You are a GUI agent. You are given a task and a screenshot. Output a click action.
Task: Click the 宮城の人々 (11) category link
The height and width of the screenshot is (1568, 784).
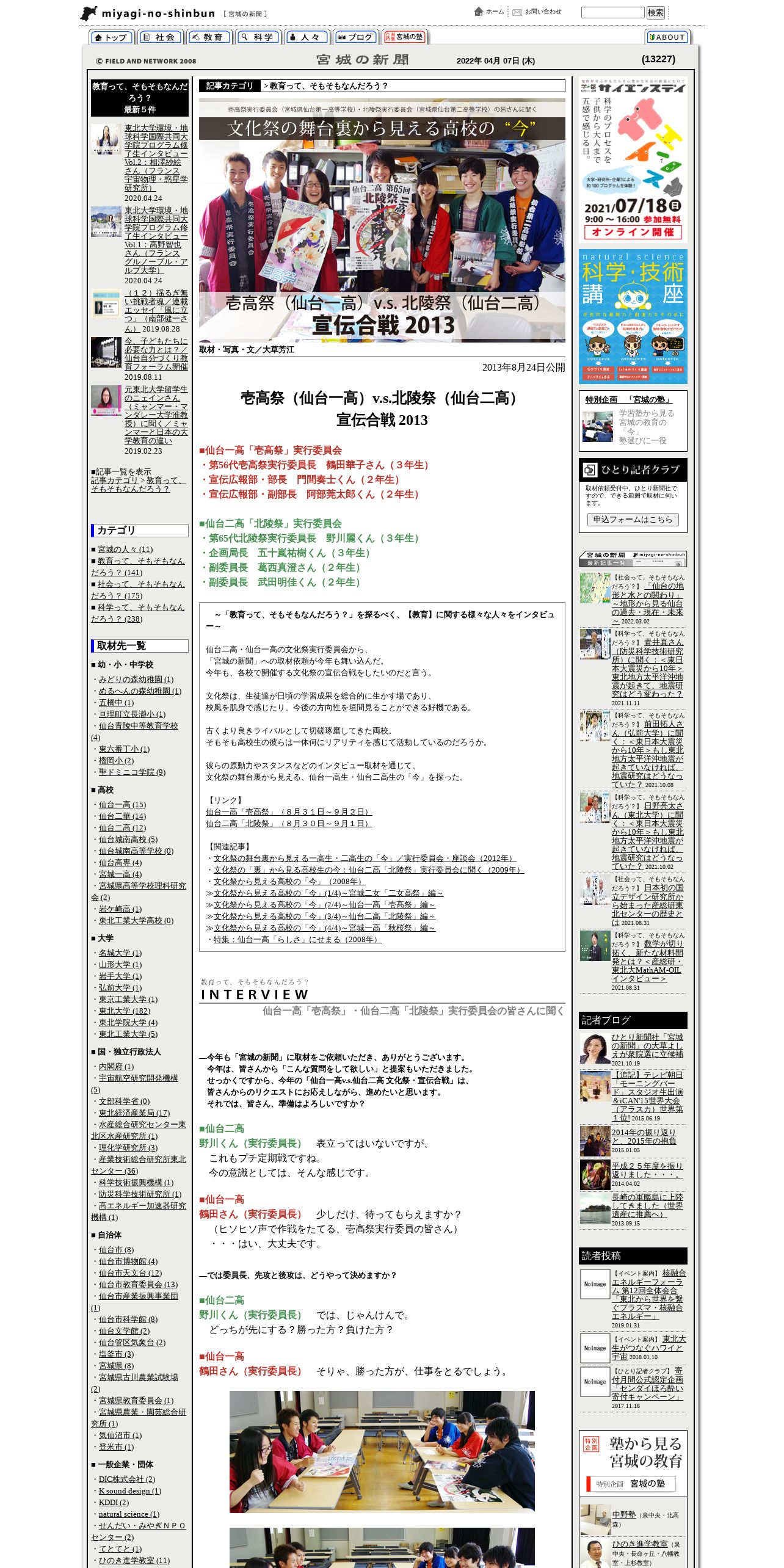(125, 550)
